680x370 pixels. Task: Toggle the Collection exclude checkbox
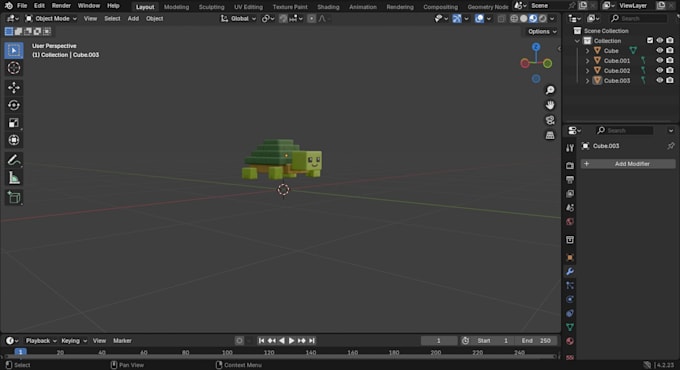(x=650, y=40)
